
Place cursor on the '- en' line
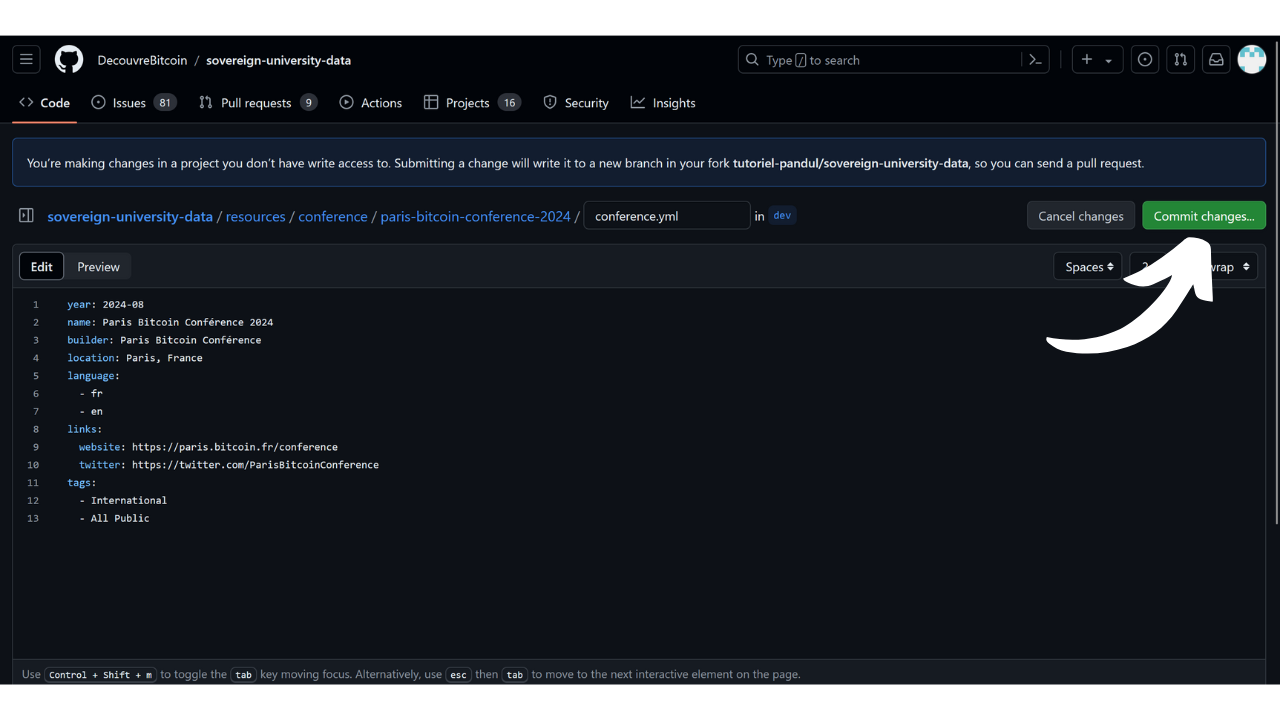click(91, 411)
